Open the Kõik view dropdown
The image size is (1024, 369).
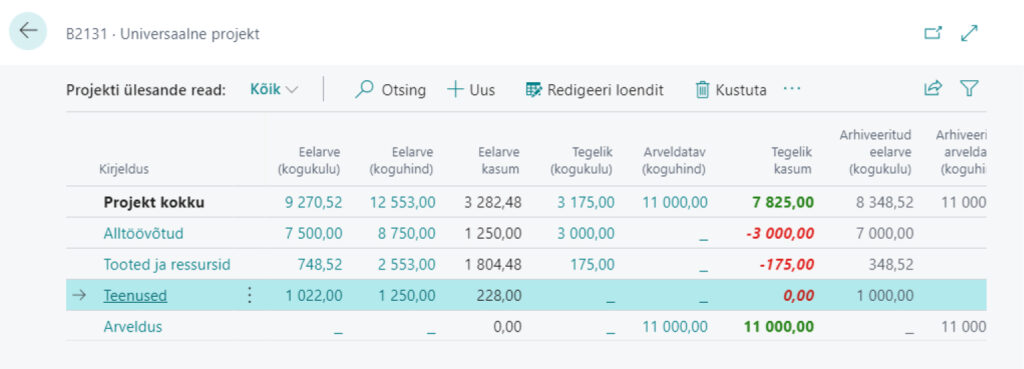click(274, 89)
